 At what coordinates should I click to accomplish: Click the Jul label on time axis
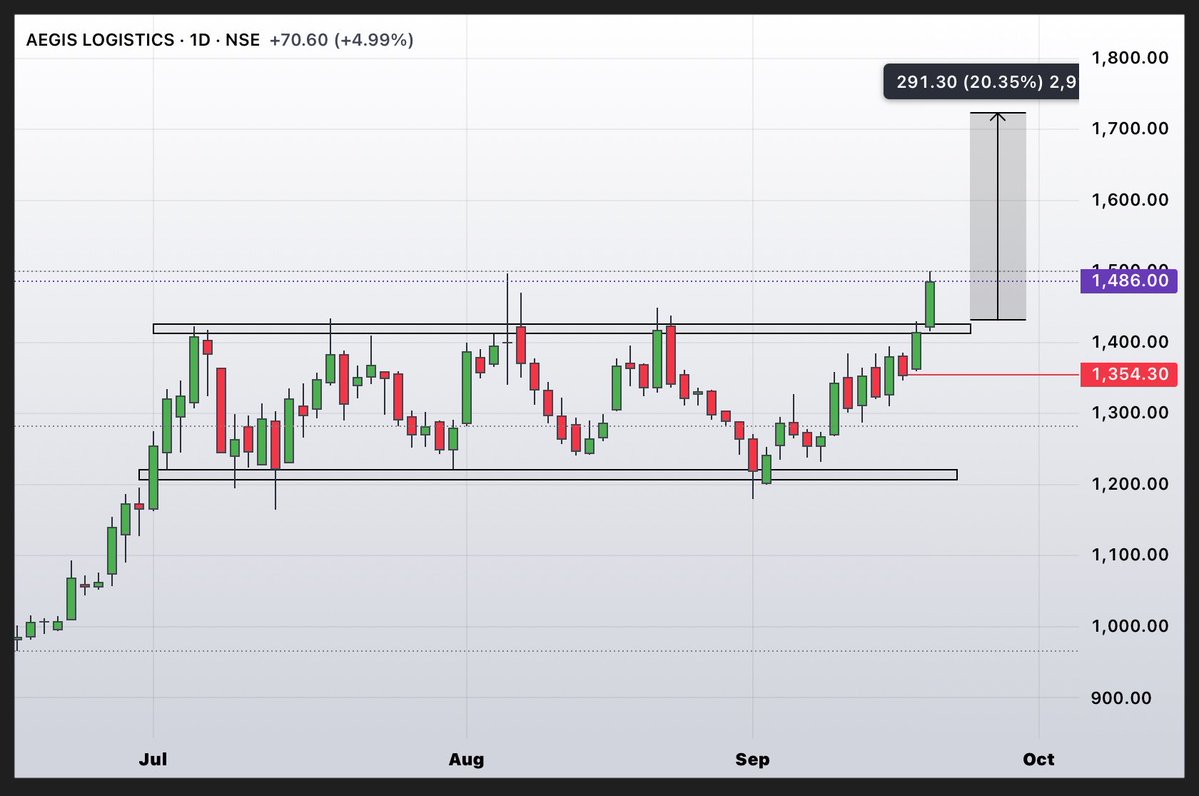[x=153, y=759]
